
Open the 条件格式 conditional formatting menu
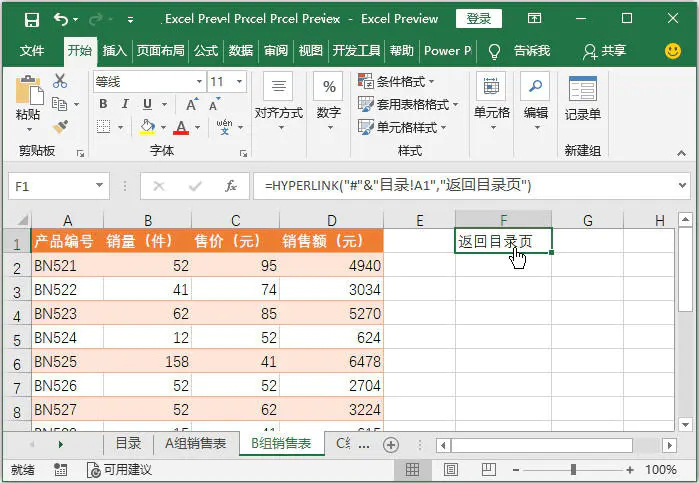pos(396,82)
